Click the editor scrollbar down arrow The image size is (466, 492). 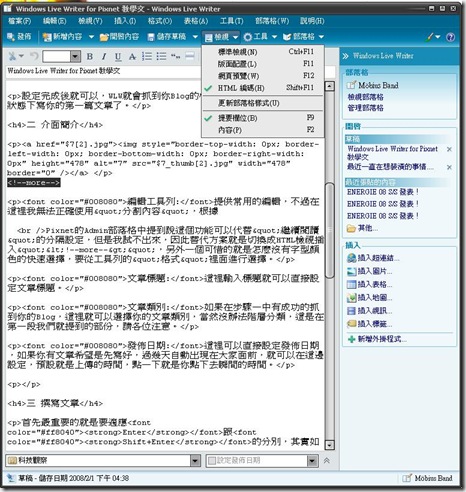pyautogui.click(x=329, y=445)
